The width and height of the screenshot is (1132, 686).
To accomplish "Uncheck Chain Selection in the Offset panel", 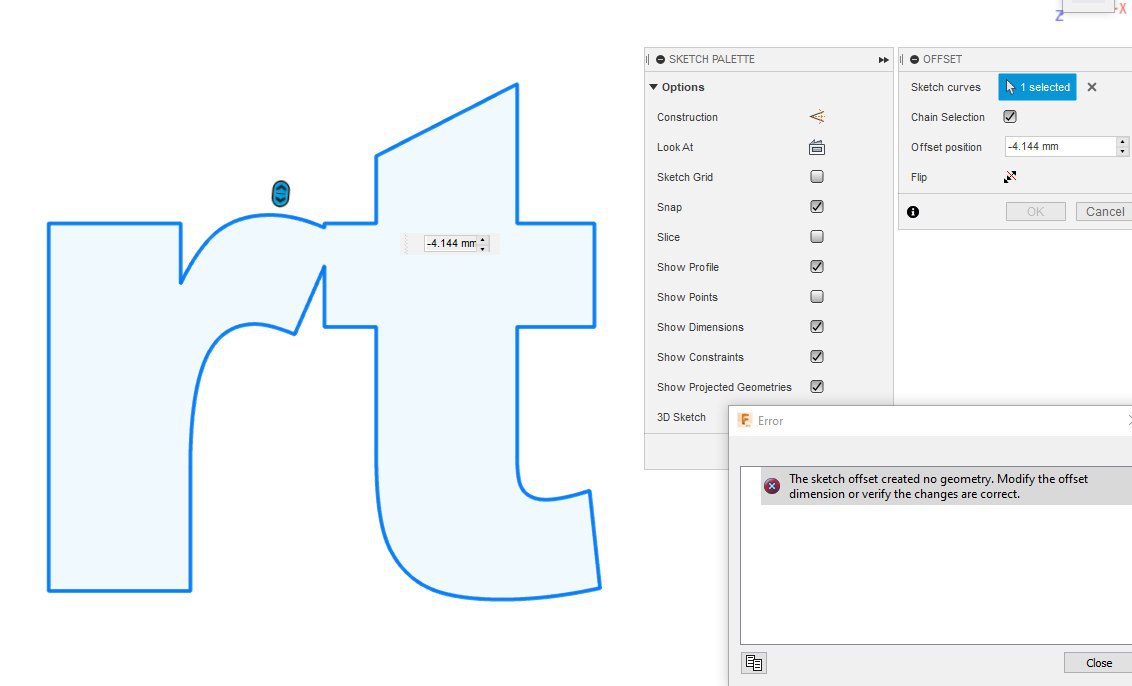I will coord(1010,116).
